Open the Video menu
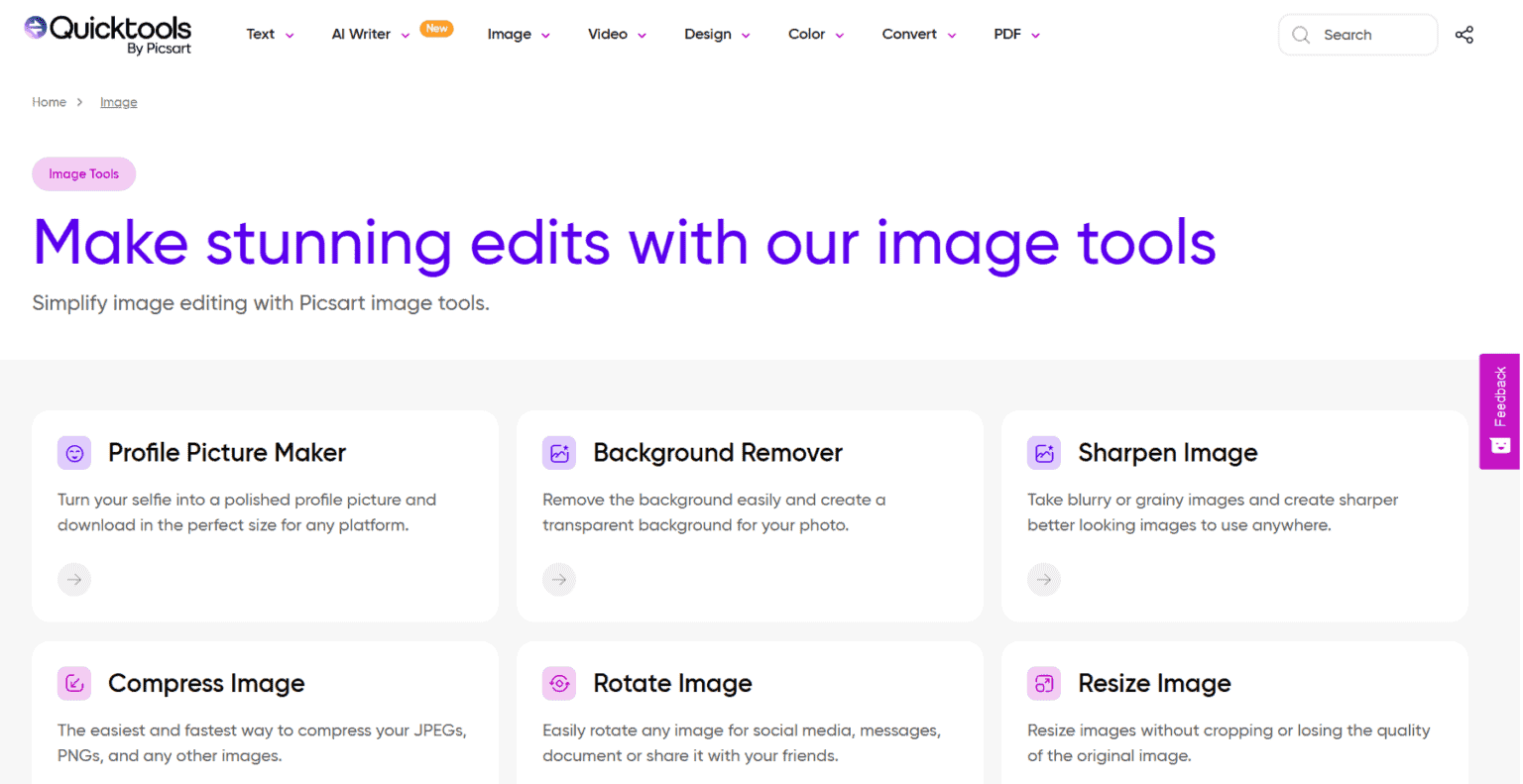 (x=608, y=34)
